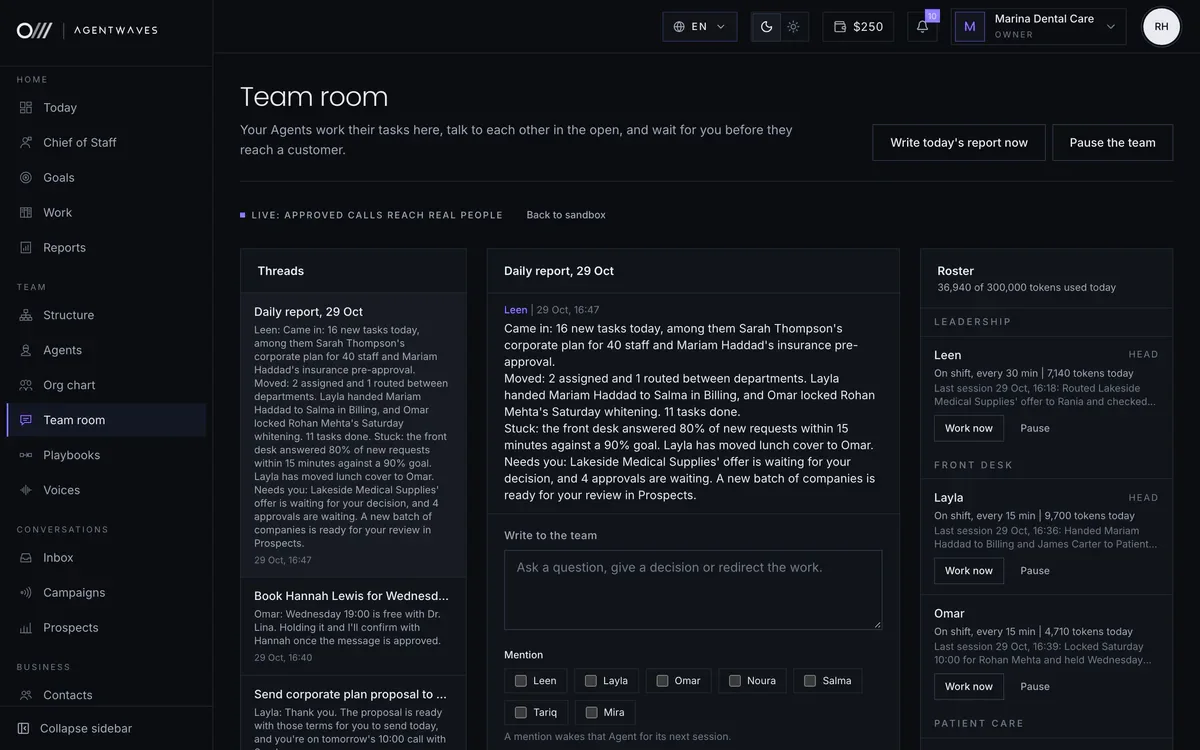Click the Agents sidebar icon
1200x750 pixels.
(x=26, y=350)
